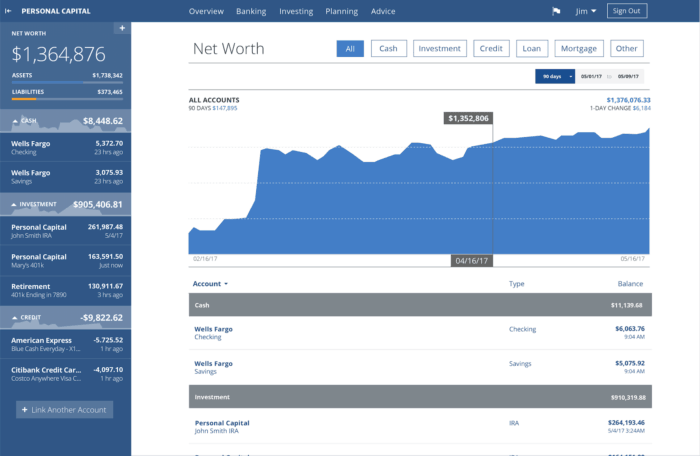Click the Type column header
This screenshot has height=456, width=700.
[517, 284]
